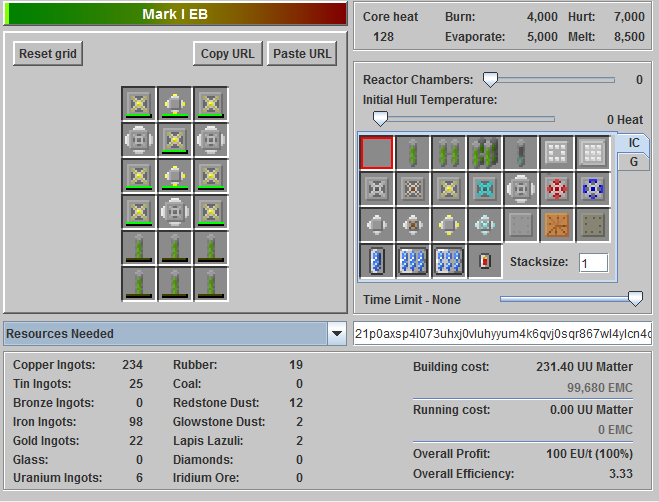
Task: Click the Mark I EB heat bar
Action: coord(175,14)
